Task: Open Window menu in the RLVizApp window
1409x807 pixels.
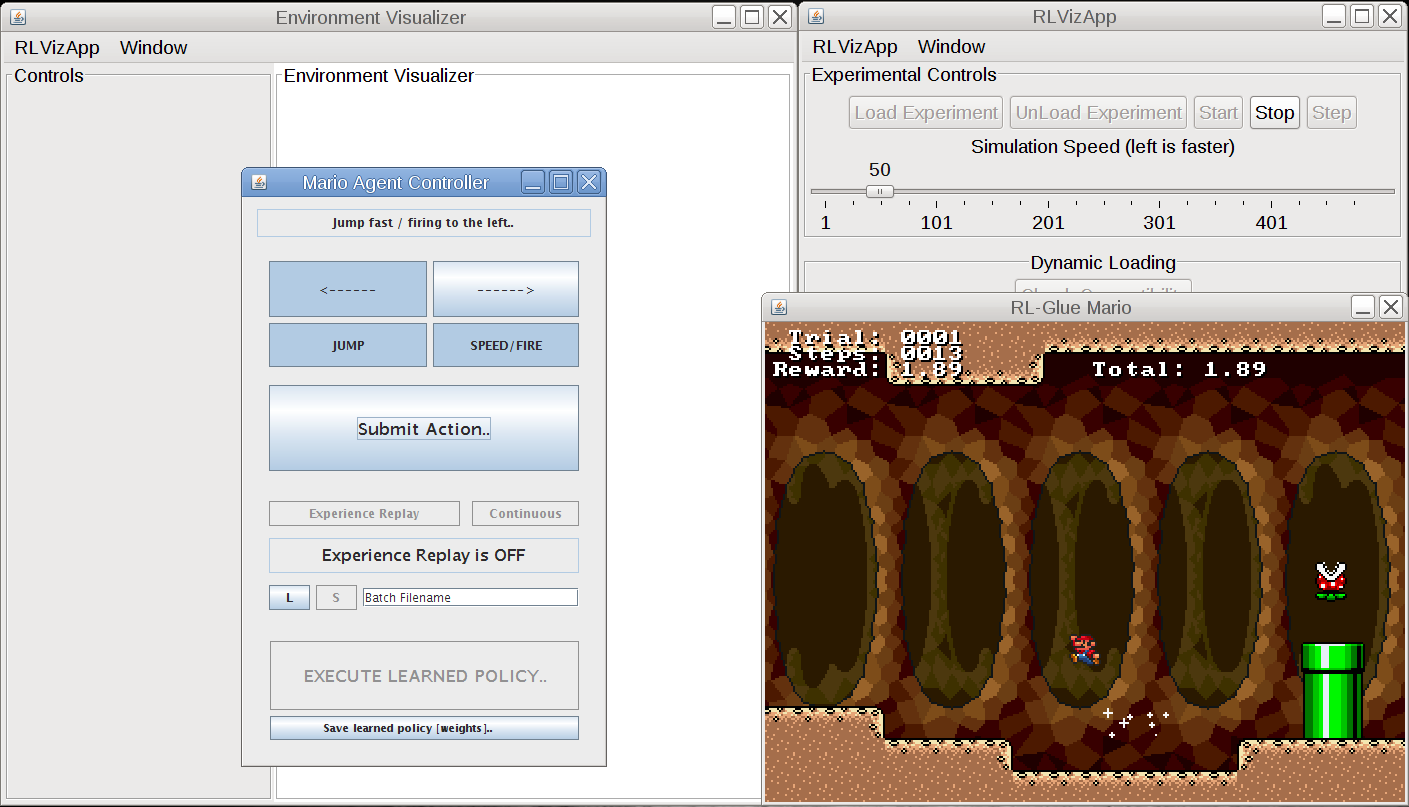Action: (x=951, y=46)
